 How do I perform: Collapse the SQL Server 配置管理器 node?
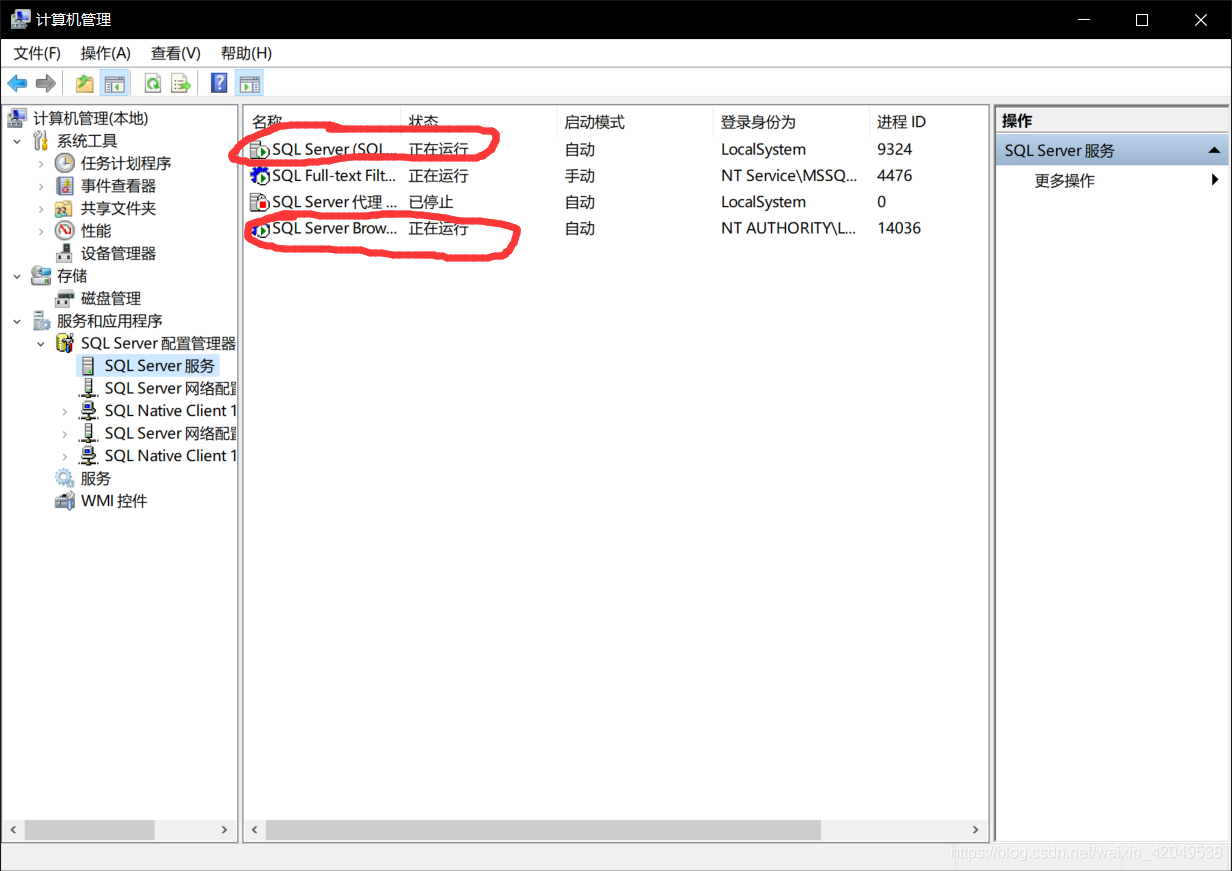click(41, 343)
